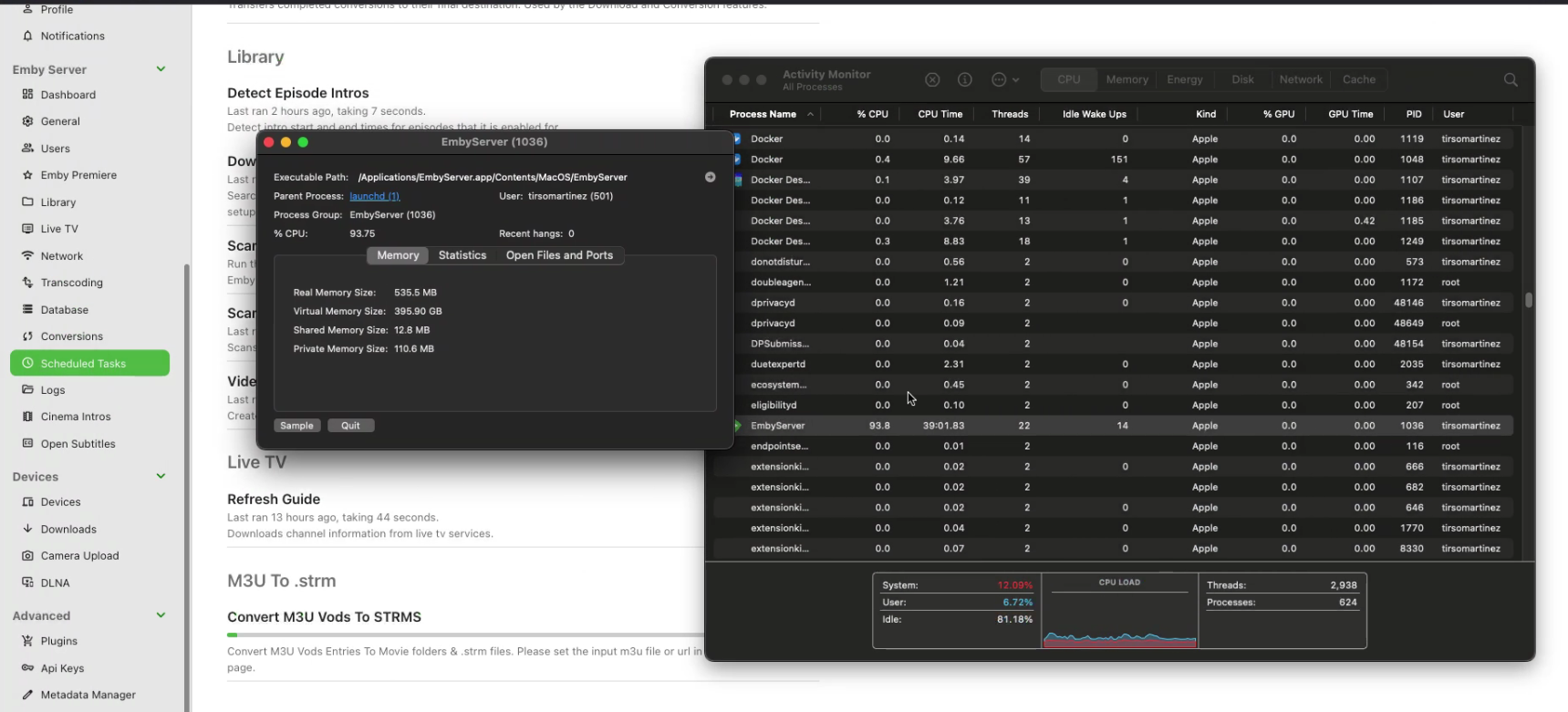Collapse the Advanced sidebar section

point(161,615)
